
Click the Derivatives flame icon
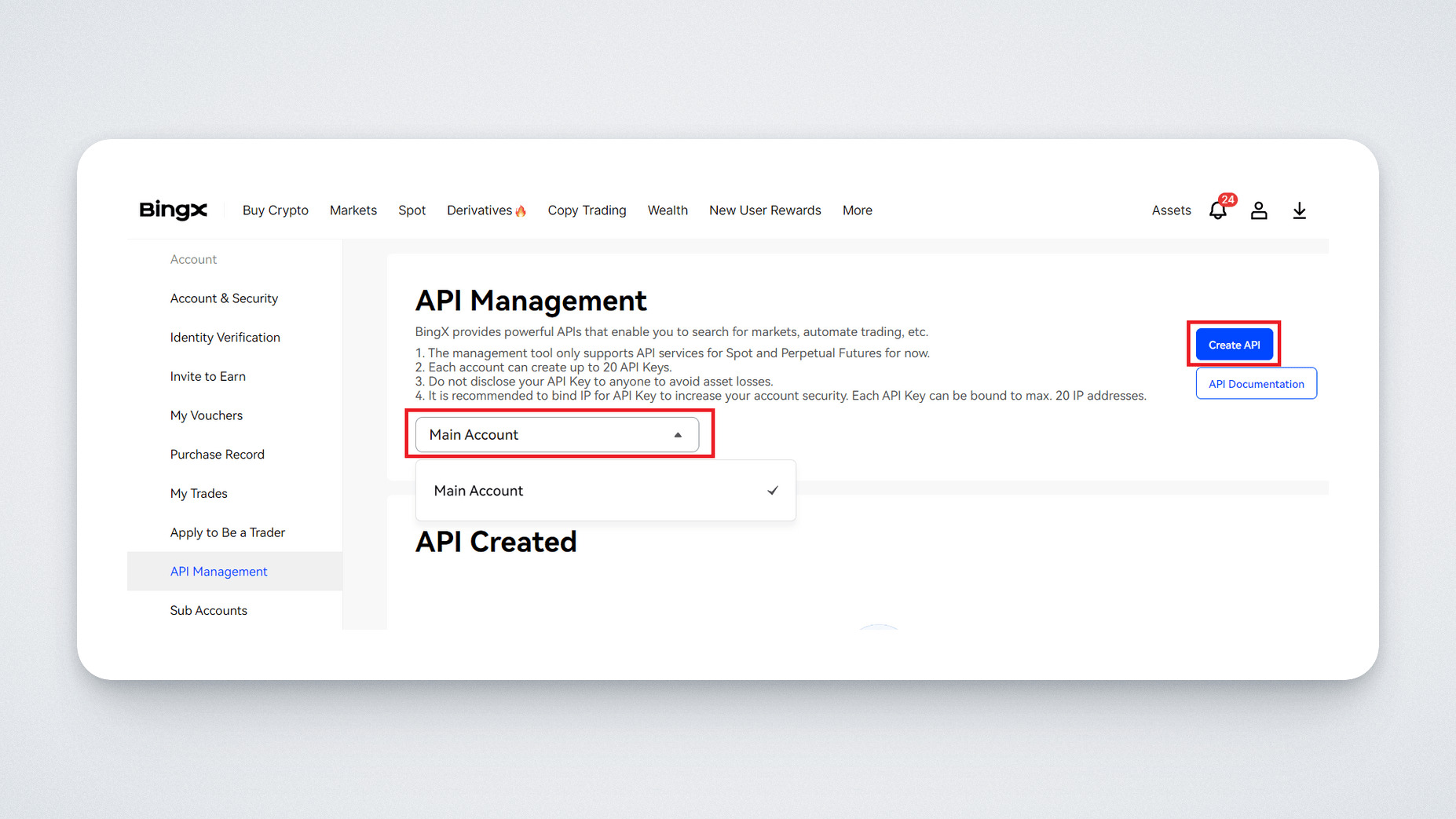click(521, 210)
